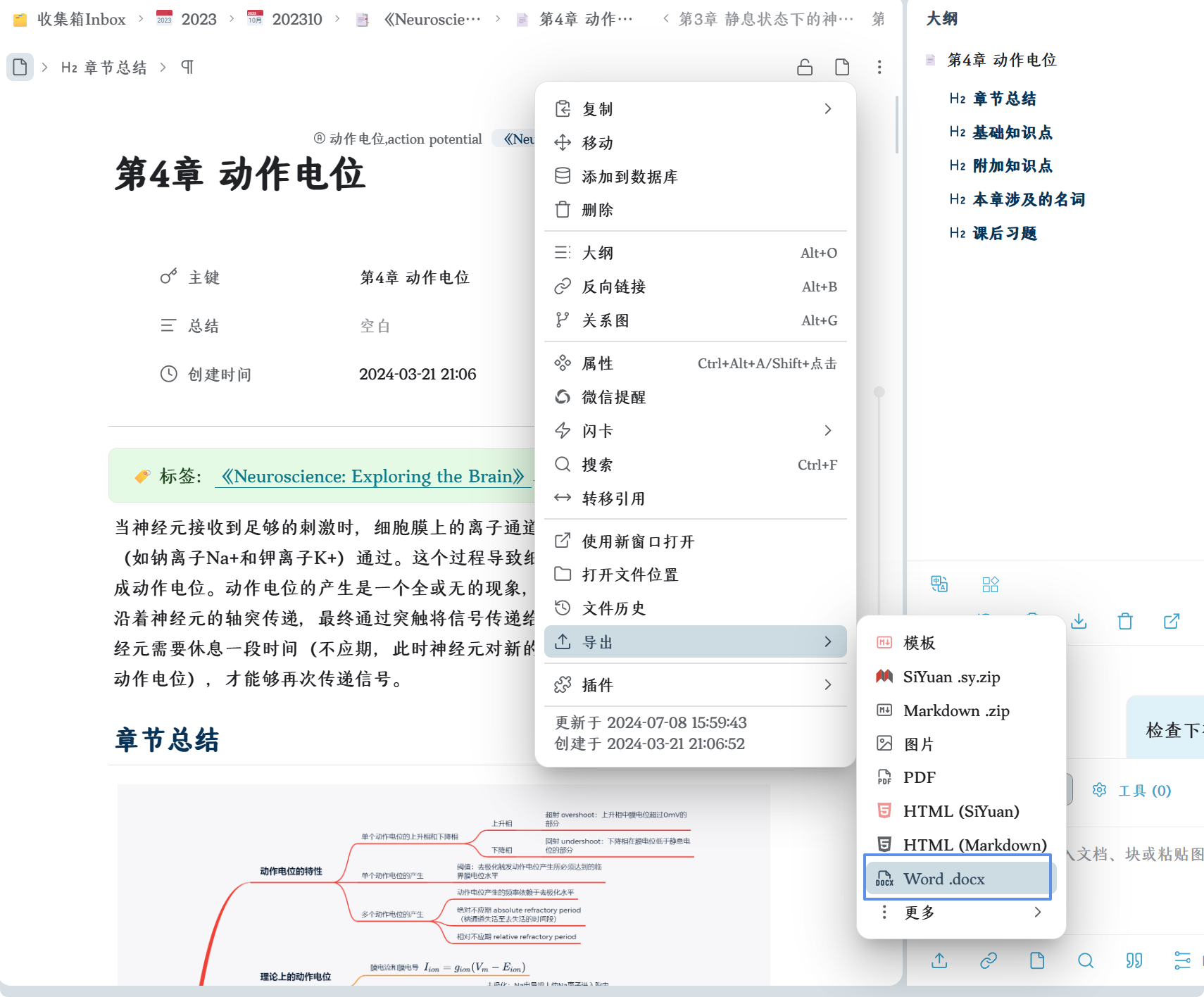This screenshot has width=1204, height=997.
Task: Export as SiYuan .sy.zip
Action: pyautogui.click(x=961, y=677)
